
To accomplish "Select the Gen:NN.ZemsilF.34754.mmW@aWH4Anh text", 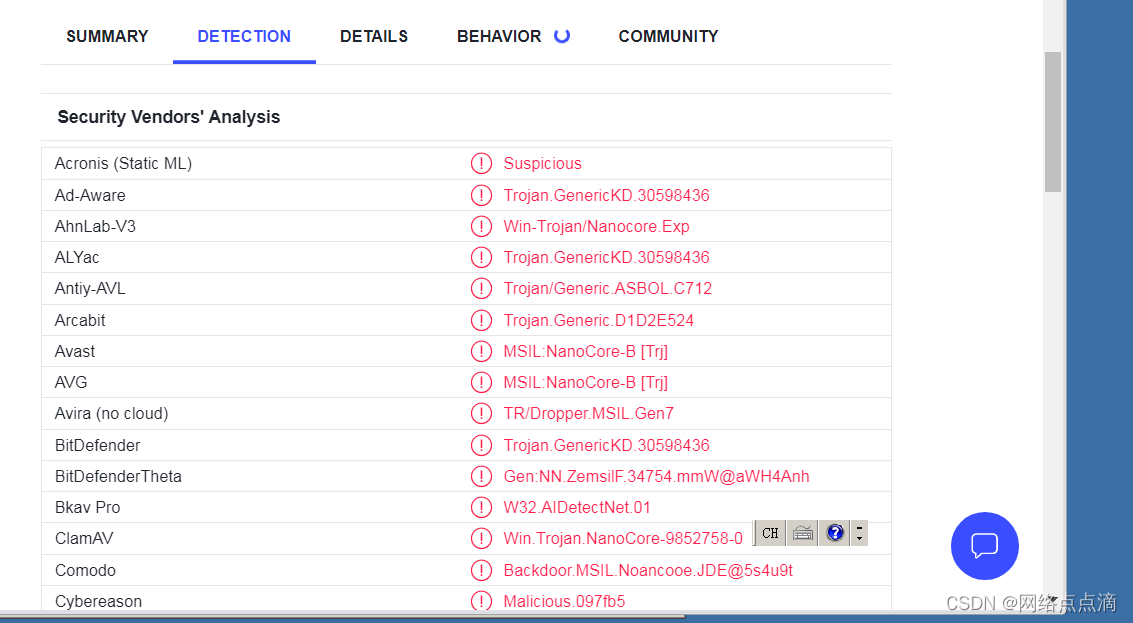I will 656,476.
